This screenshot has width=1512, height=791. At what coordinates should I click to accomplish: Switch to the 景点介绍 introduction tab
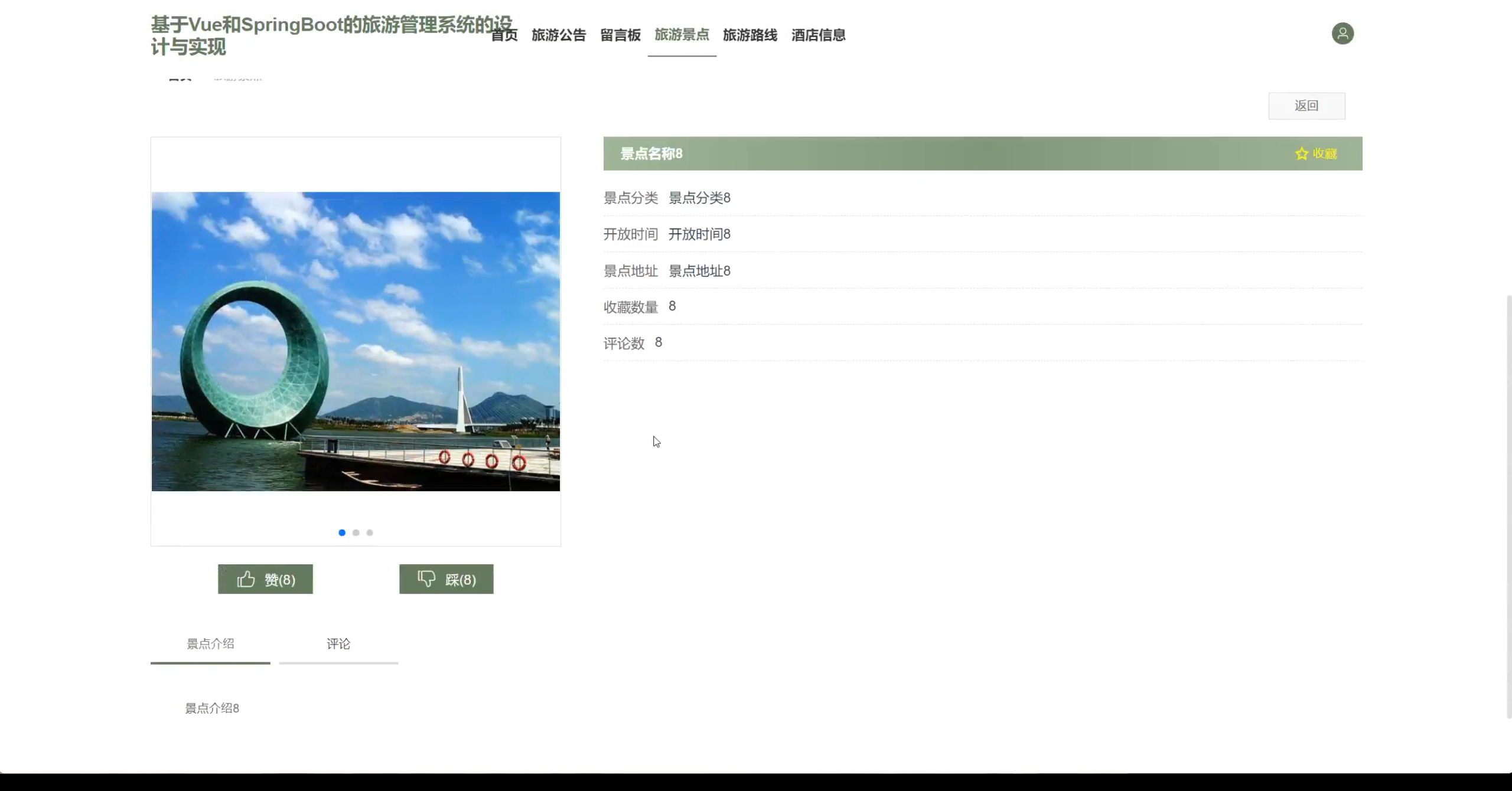click(x=211, y=644)
